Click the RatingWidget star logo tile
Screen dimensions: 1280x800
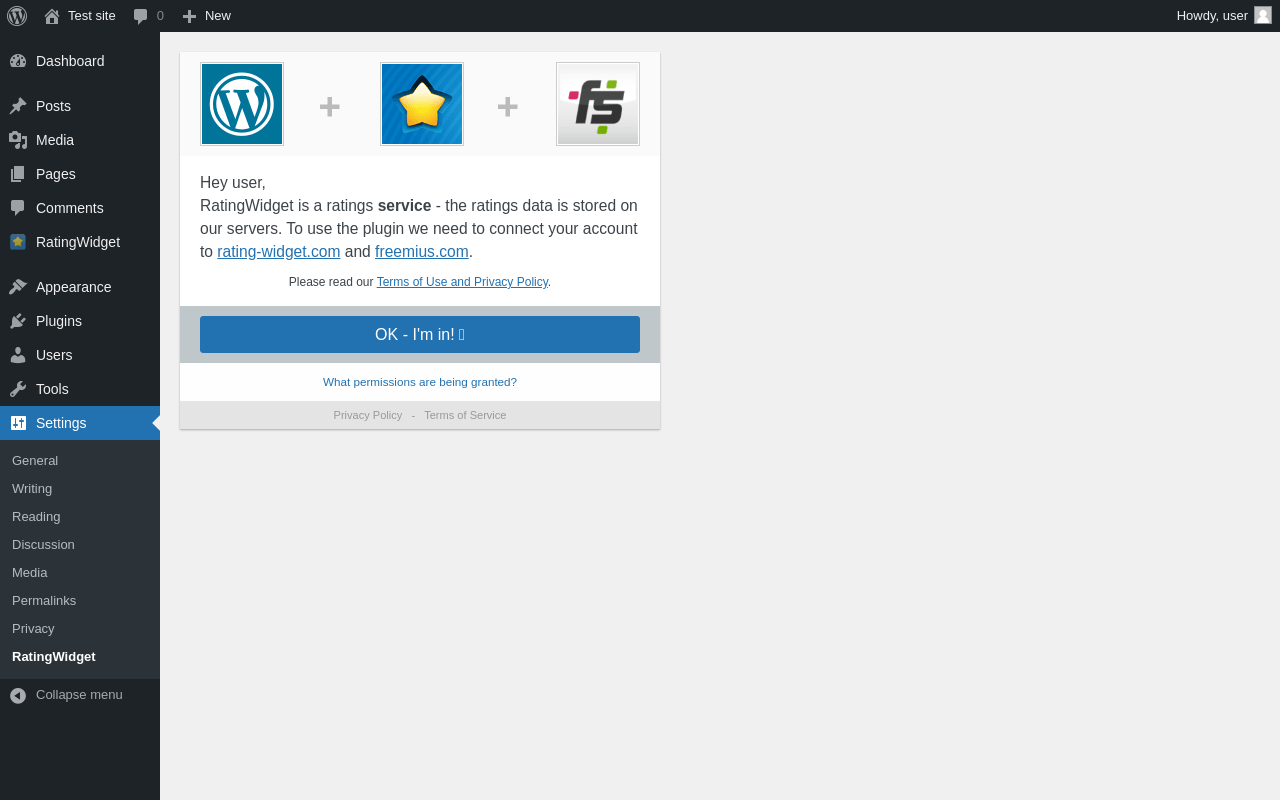(422, 104)
